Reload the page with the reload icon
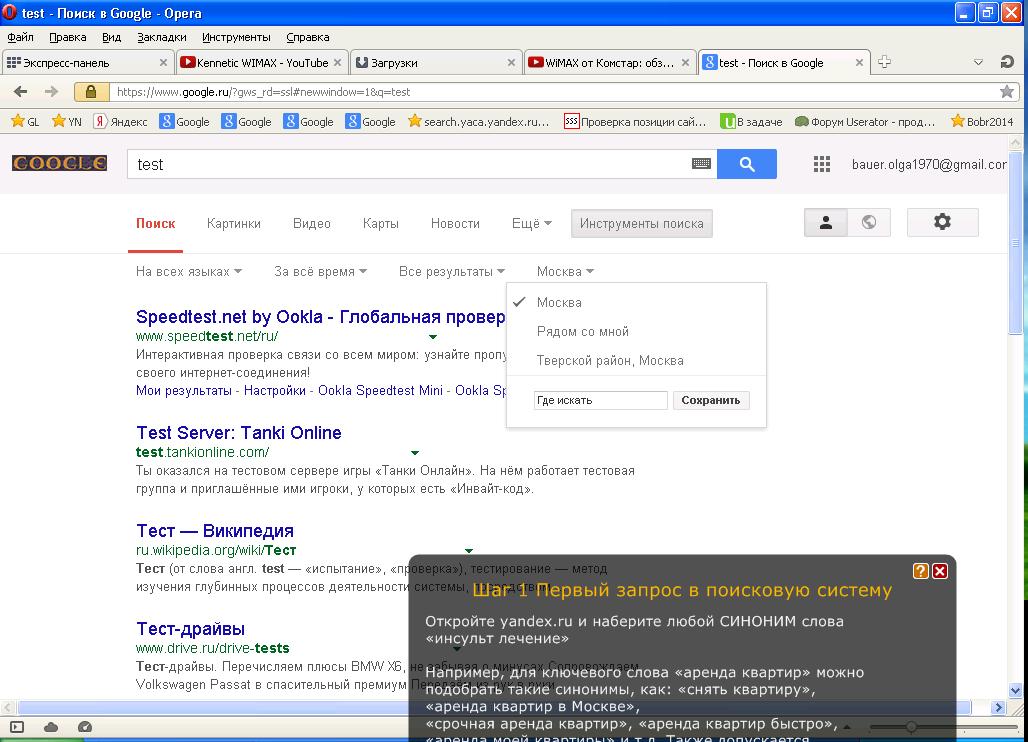The image size is (1028, 742). point(1007,62)
